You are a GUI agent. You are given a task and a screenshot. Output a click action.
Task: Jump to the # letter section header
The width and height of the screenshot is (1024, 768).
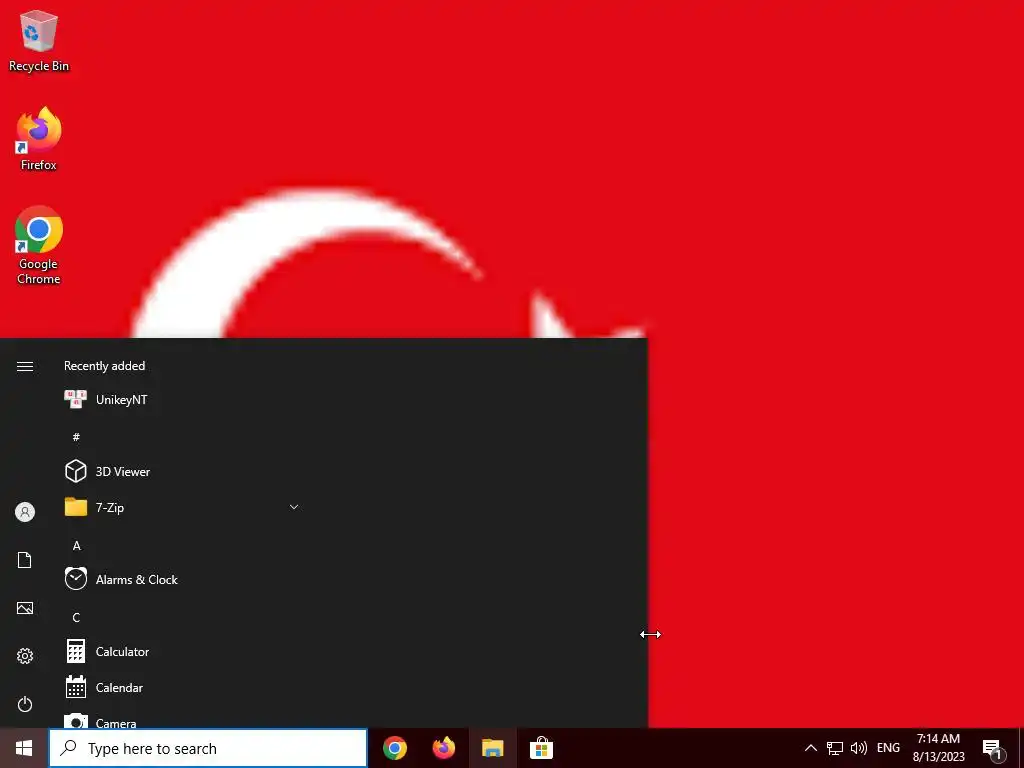(76, 437)
